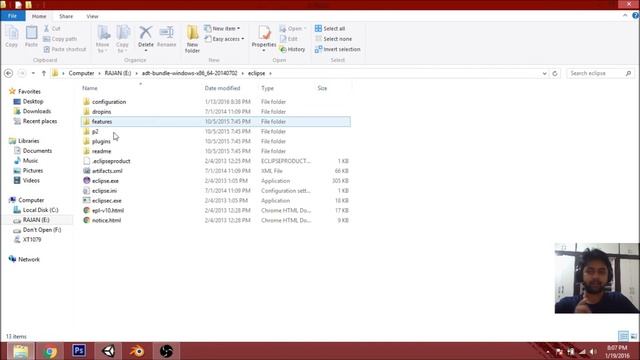Open the Help question mark icon
640x360 pixels.
point(635,16)
